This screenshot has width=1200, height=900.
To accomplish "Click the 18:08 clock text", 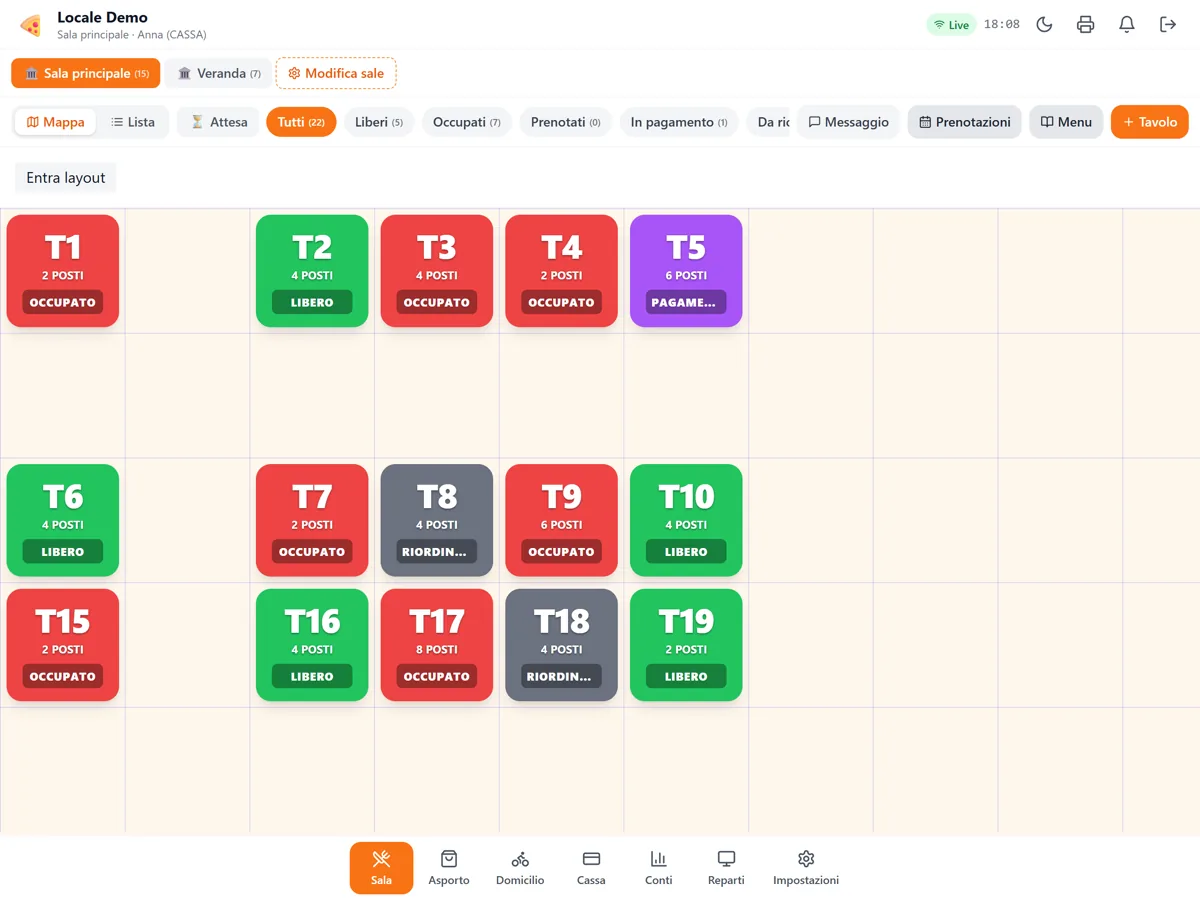I will coord(1002,24).
